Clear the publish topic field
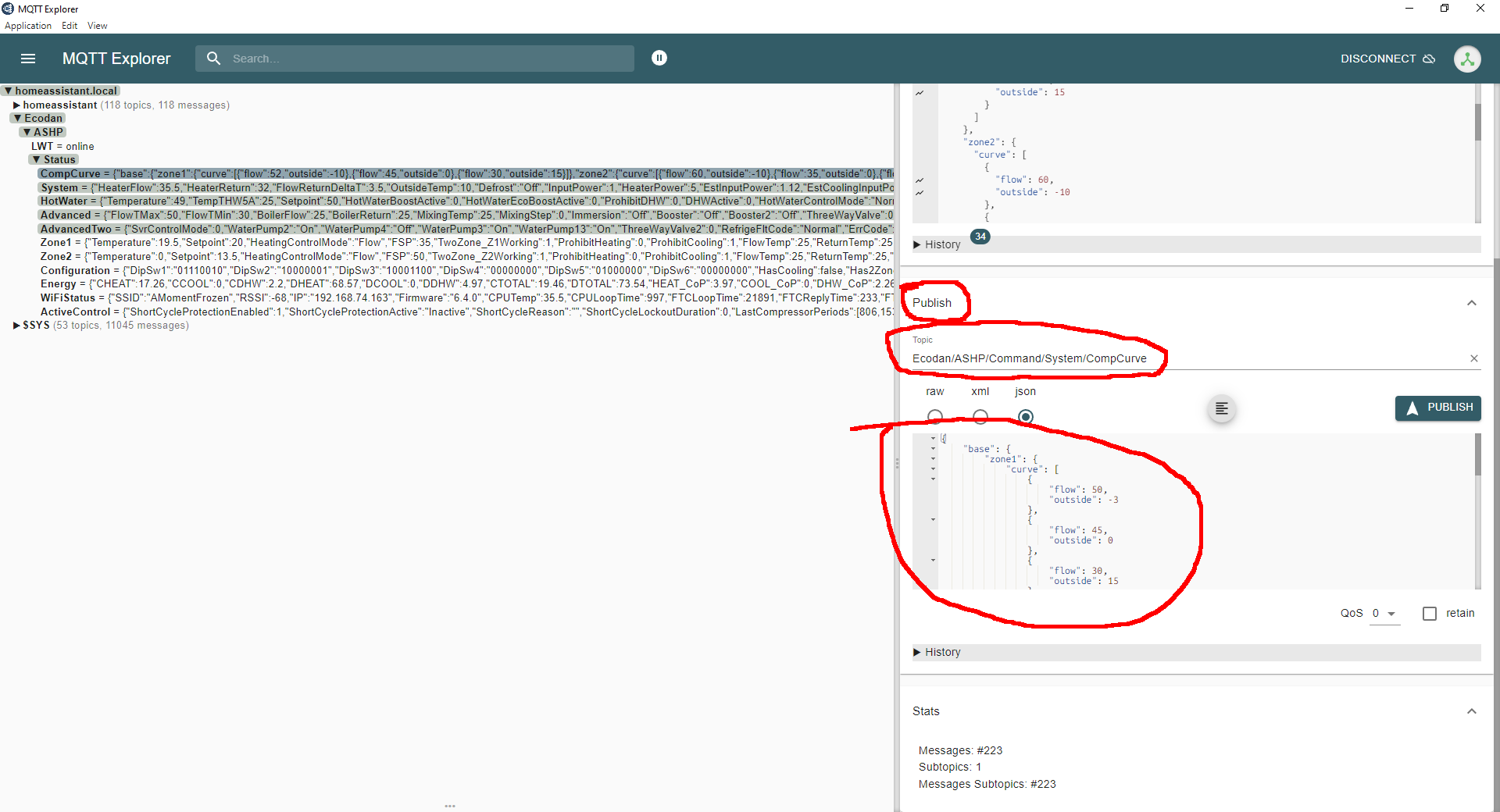Image resolution: width=1500 pixels, height=812 pixels. coord(1473,358)
